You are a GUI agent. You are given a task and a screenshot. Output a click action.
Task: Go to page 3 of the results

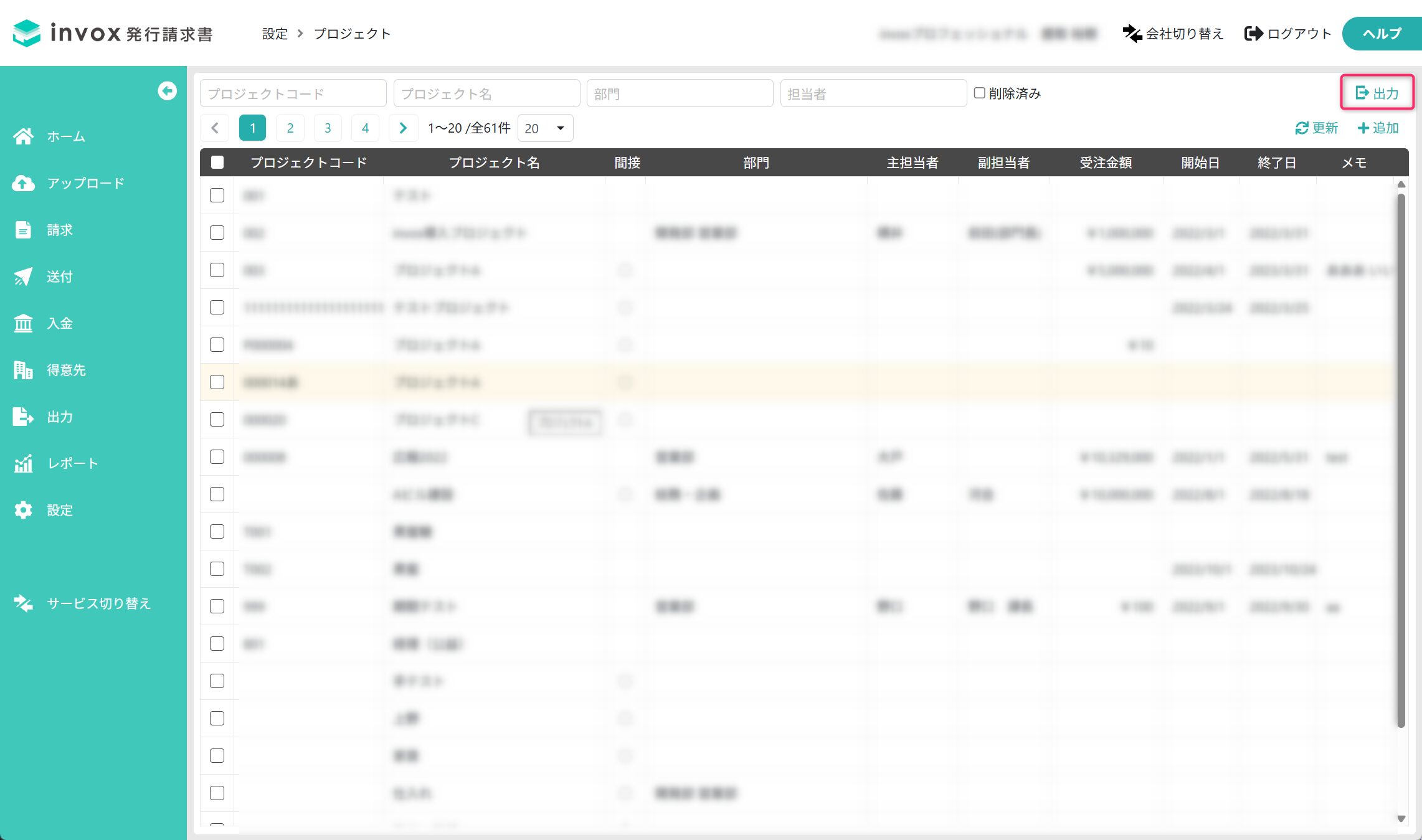(328, 128)
